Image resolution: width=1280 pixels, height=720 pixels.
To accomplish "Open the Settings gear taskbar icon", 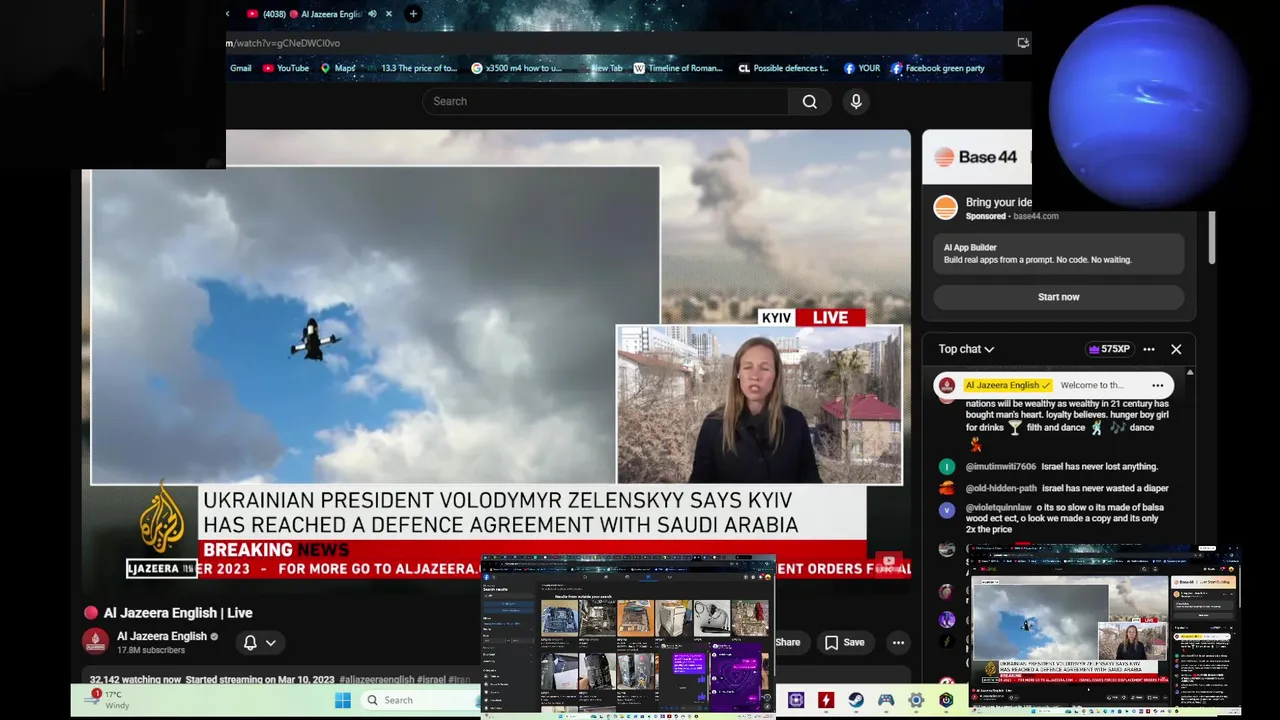I will (916, 700).
